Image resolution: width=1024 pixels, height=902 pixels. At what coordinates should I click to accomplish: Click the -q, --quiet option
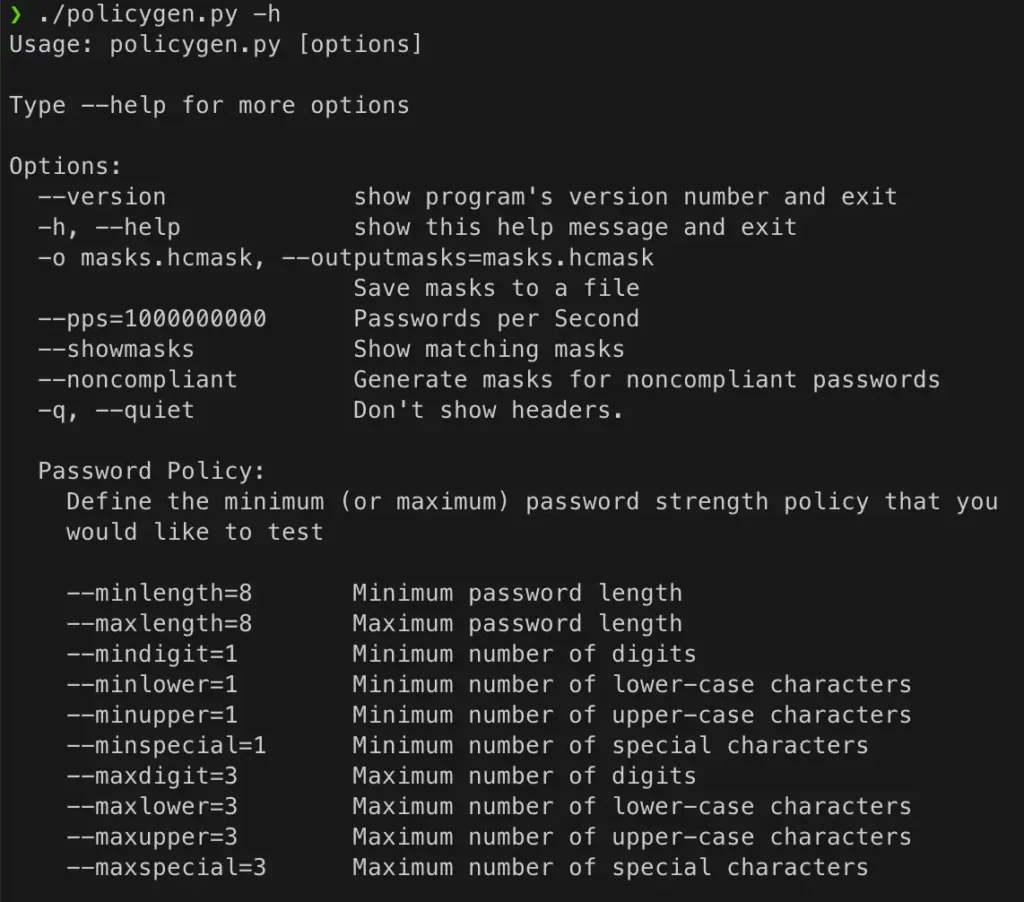[x=116, y=410]
